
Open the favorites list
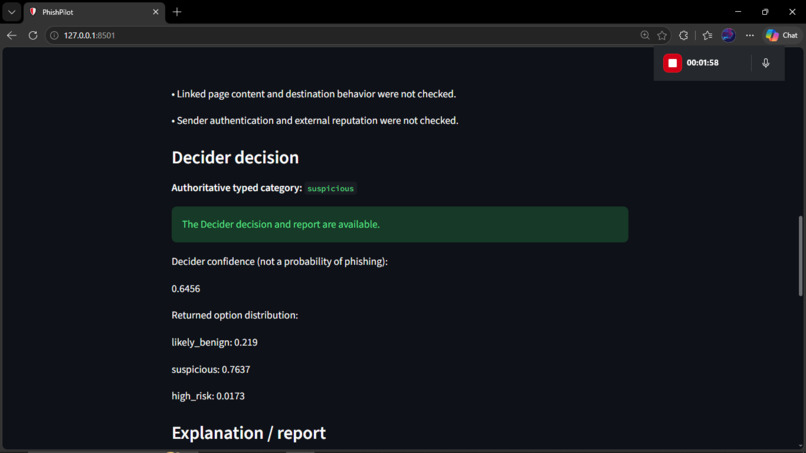coord(707,35)
